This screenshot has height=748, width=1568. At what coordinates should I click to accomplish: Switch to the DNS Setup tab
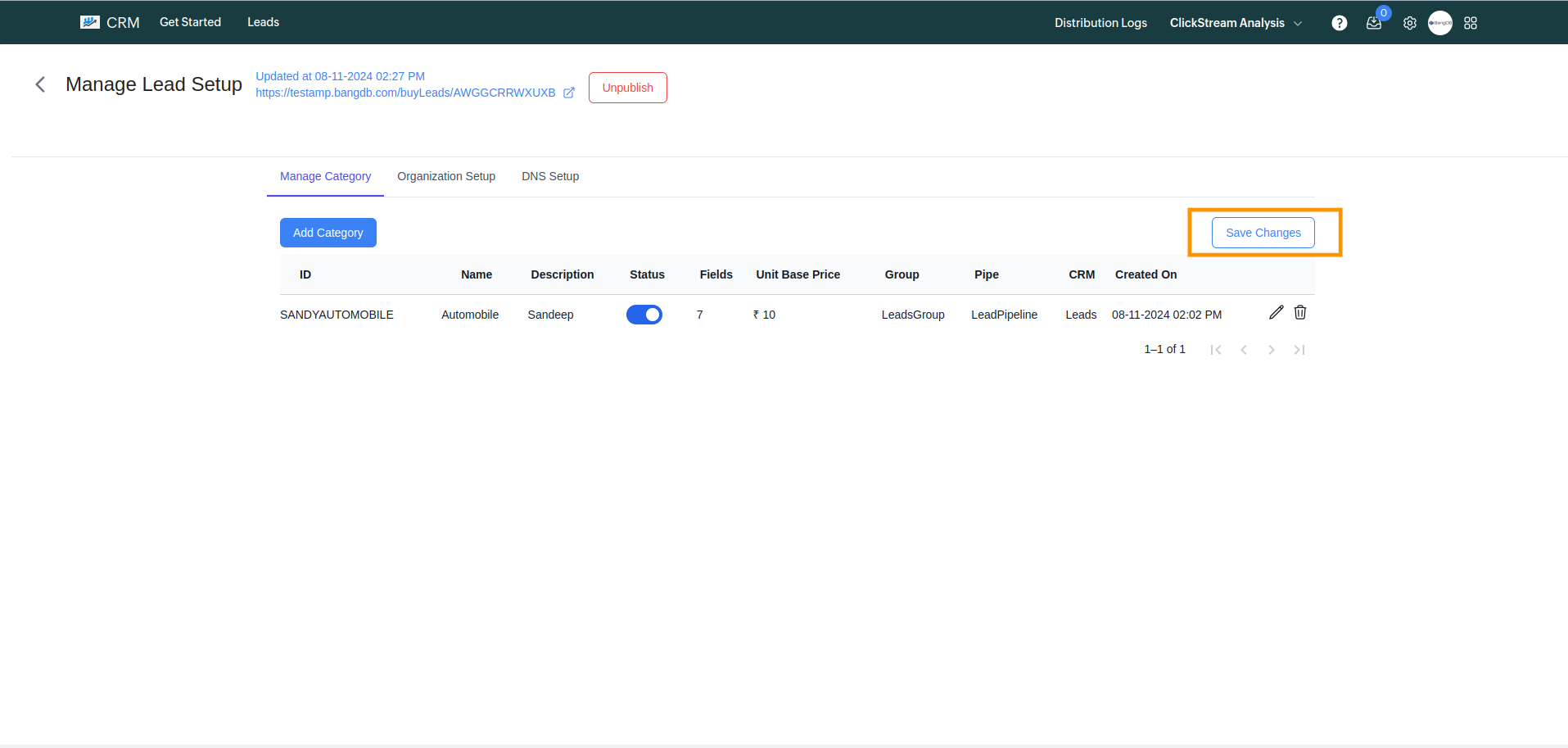coord(550,176)
